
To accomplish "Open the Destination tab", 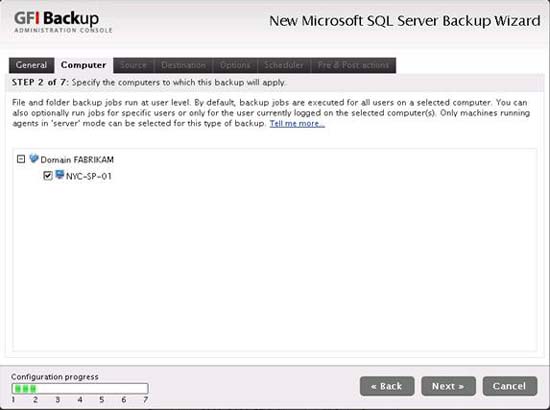I will pyautogui.click(x=183, y=65).
